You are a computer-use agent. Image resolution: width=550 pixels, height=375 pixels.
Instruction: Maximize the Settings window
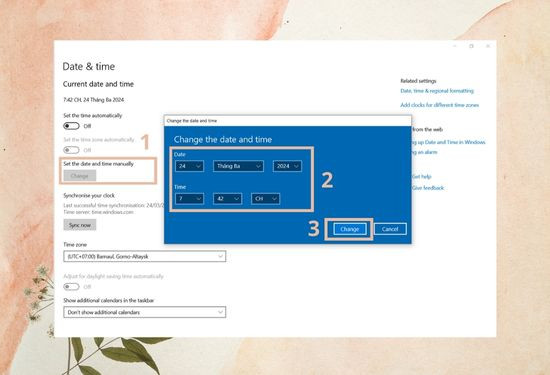(x=471, y=46)
